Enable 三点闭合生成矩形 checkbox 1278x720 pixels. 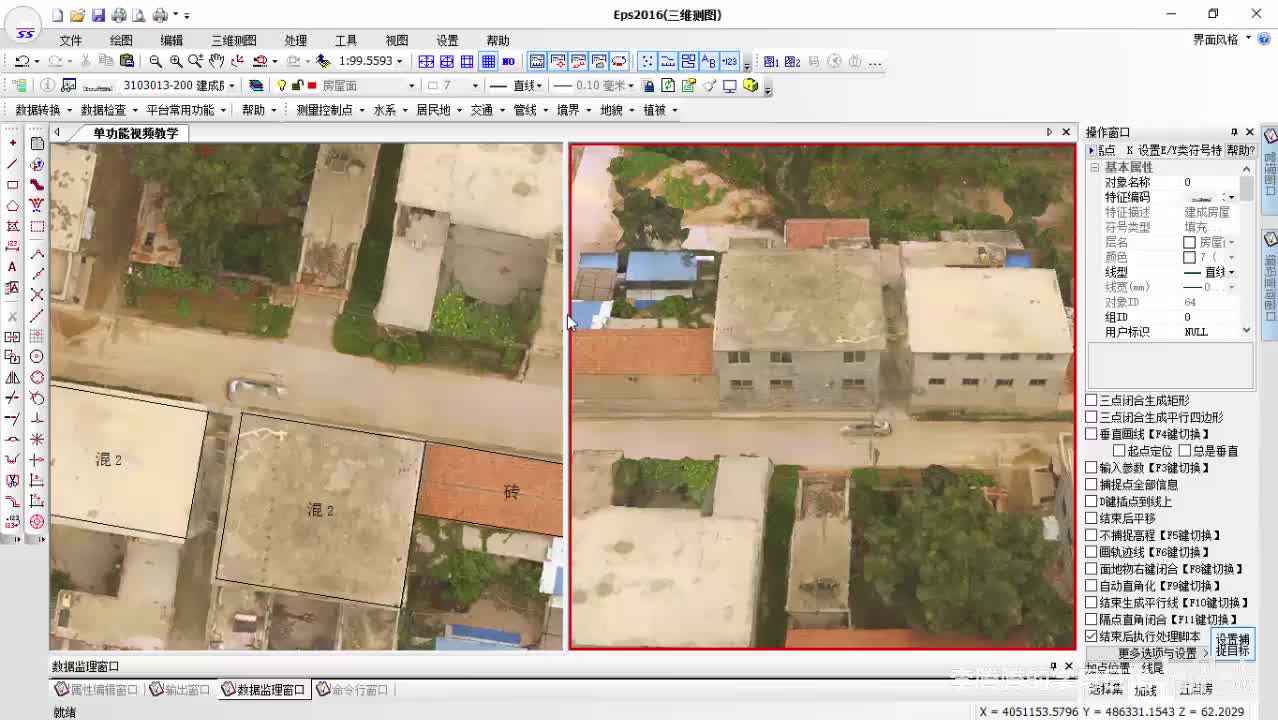[1092, 400]
